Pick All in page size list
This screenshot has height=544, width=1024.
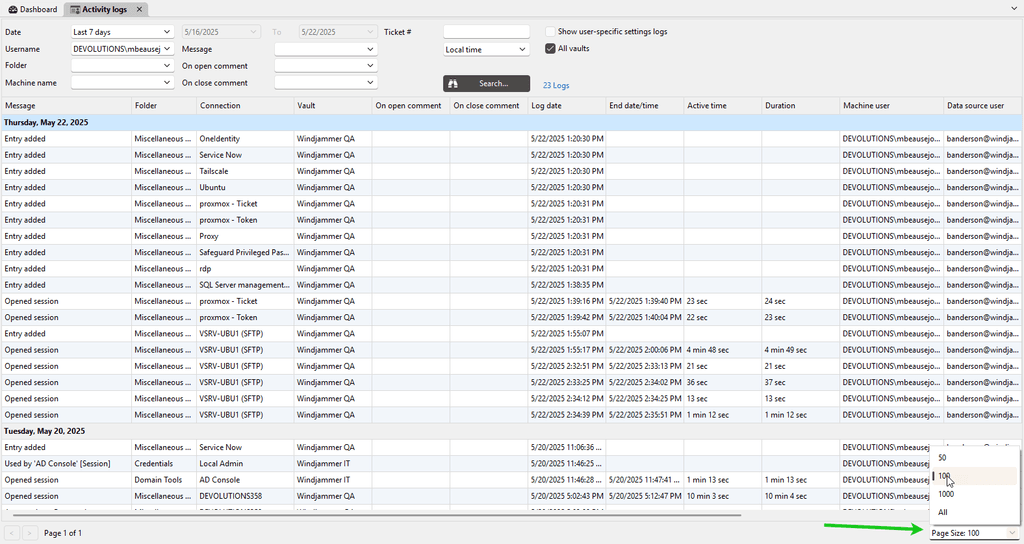[943, 512]
